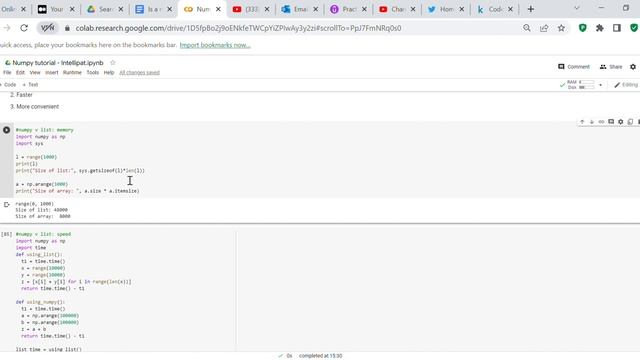The width and height of the screenshot is (640, 360).
Task: Open the Edit menu
Action: [20, 72]
